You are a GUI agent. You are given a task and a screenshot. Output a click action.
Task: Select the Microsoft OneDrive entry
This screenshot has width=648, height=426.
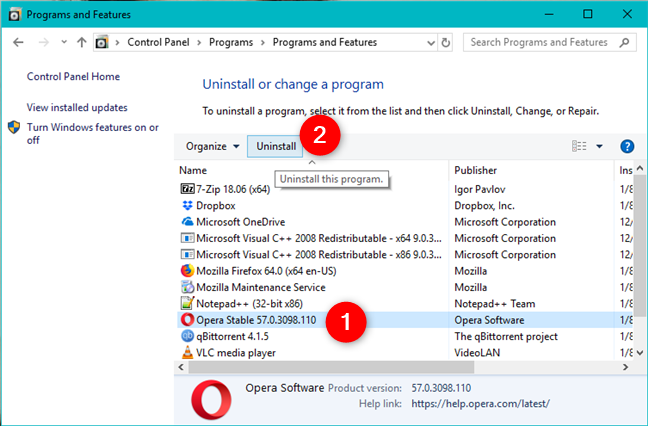tap(405, 221)
